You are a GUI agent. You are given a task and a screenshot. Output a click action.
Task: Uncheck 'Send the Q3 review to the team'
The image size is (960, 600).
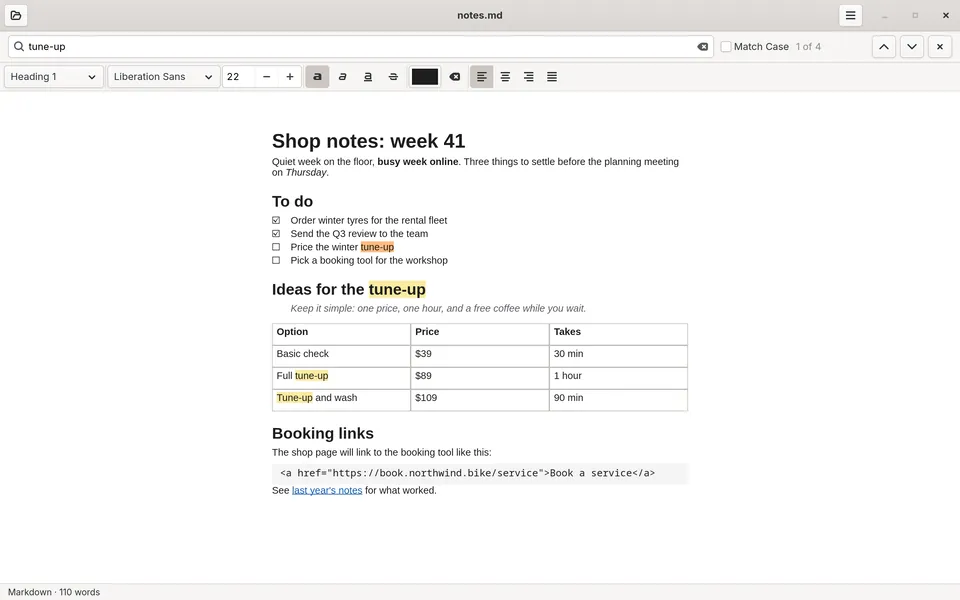276,234
